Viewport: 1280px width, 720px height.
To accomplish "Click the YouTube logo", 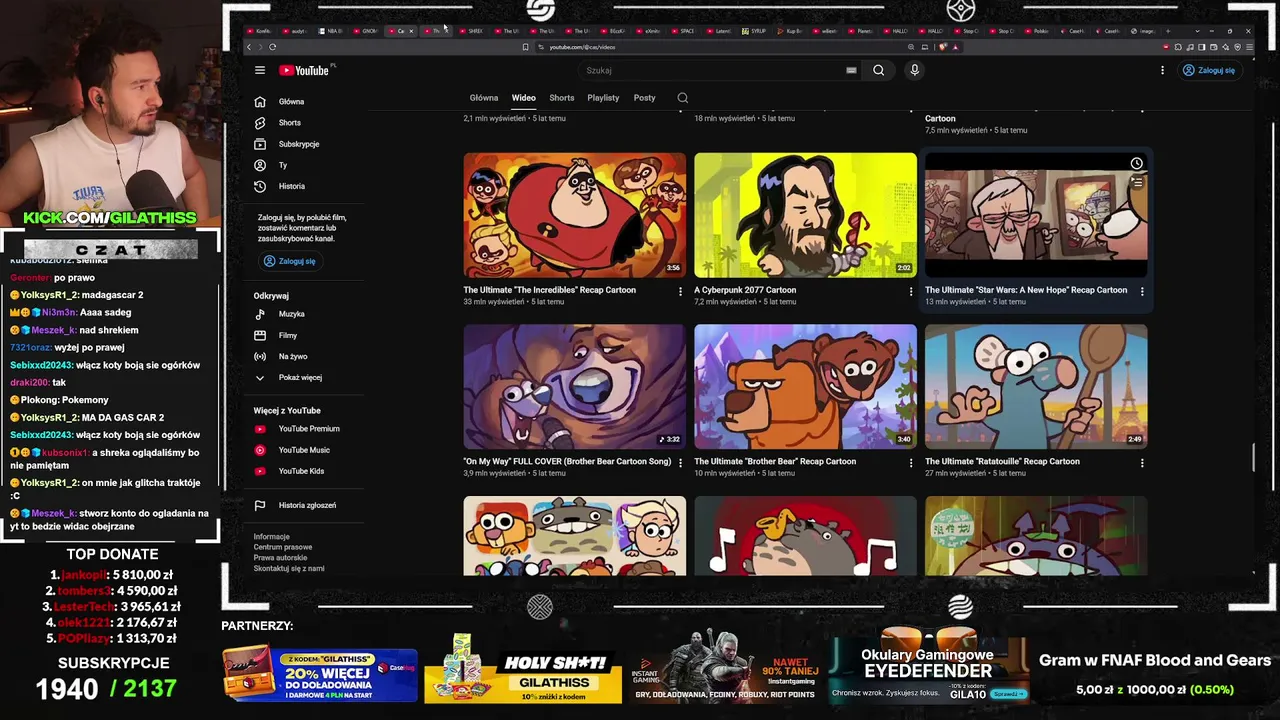I will pyautogui.click(x=304, y=70).
